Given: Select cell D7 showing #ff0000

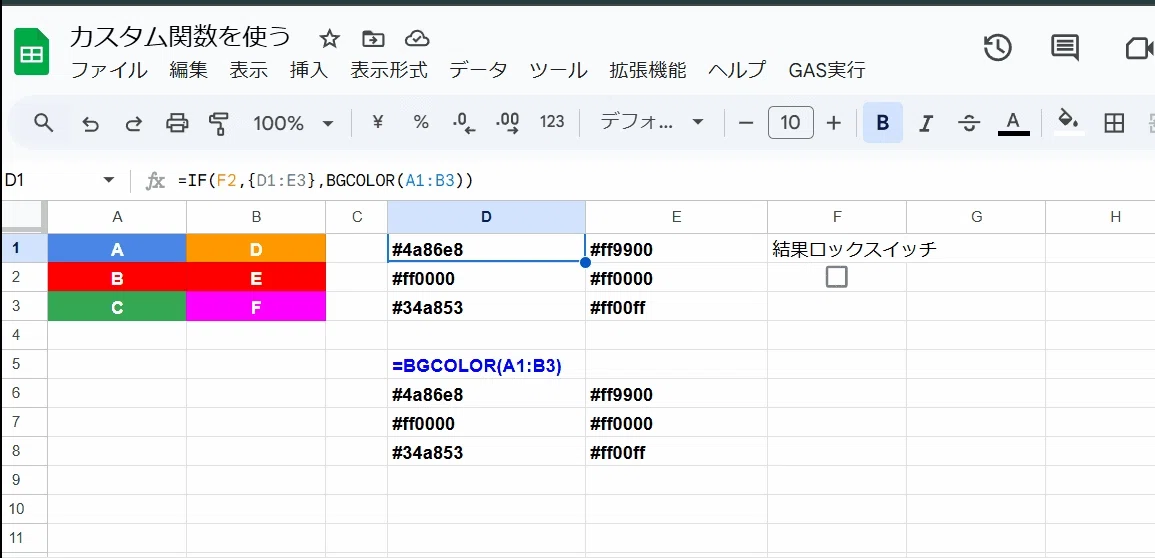Looking at the screenshot, I should (486, 423).
